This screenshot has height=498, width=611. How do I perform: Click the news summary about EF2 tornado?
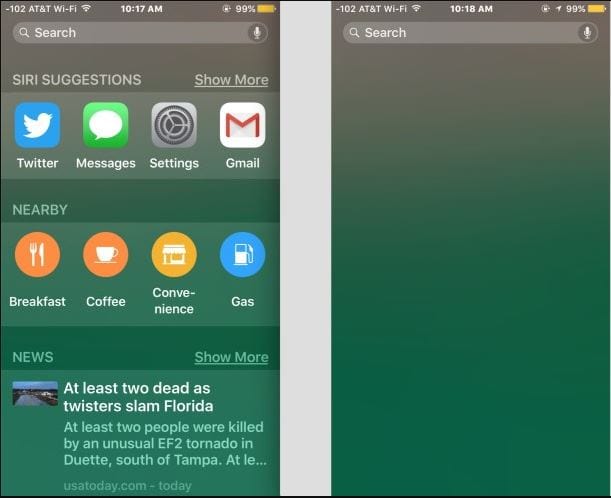(x=165, y=443)
